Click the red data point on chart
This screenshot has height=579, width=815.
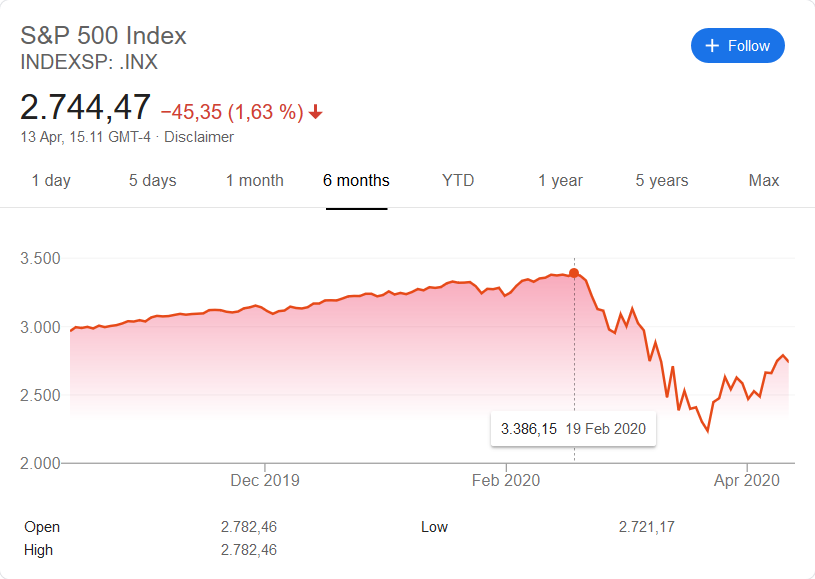[x=574, y=273]
